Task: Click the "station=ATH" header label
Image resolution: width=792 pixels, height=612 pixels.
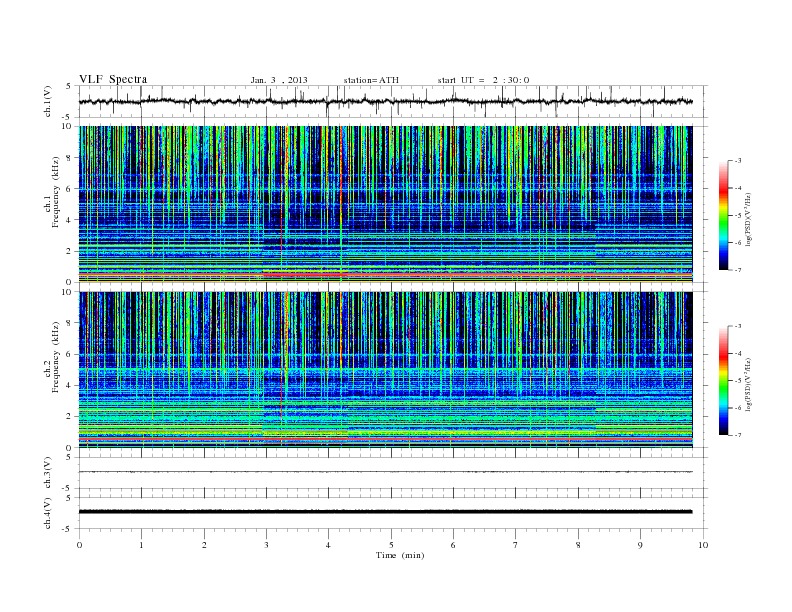Action: [x=371, y=80]
